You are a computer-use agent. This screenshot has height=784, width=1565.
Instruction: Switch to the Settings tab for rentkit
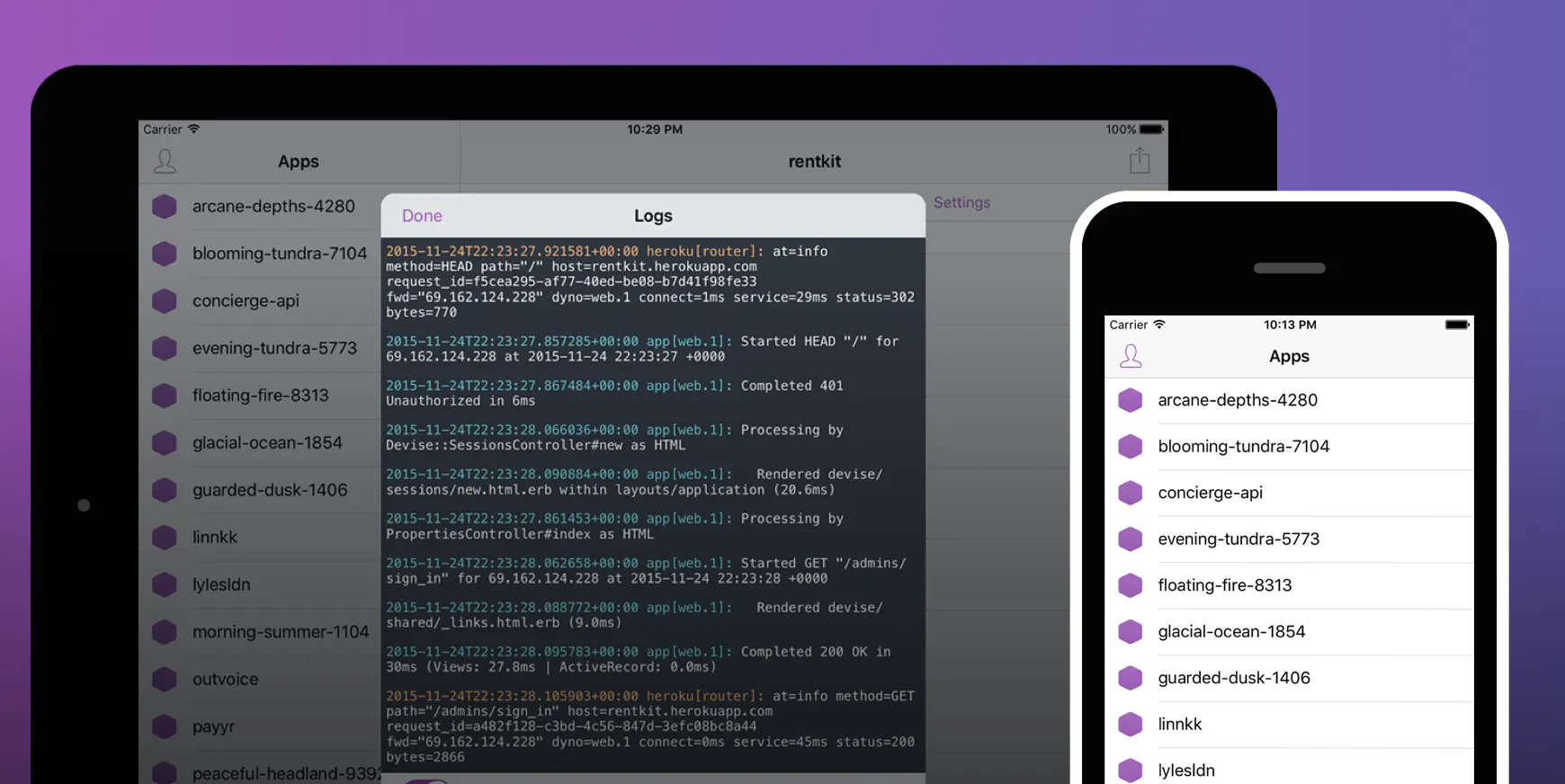click(961, 202)
